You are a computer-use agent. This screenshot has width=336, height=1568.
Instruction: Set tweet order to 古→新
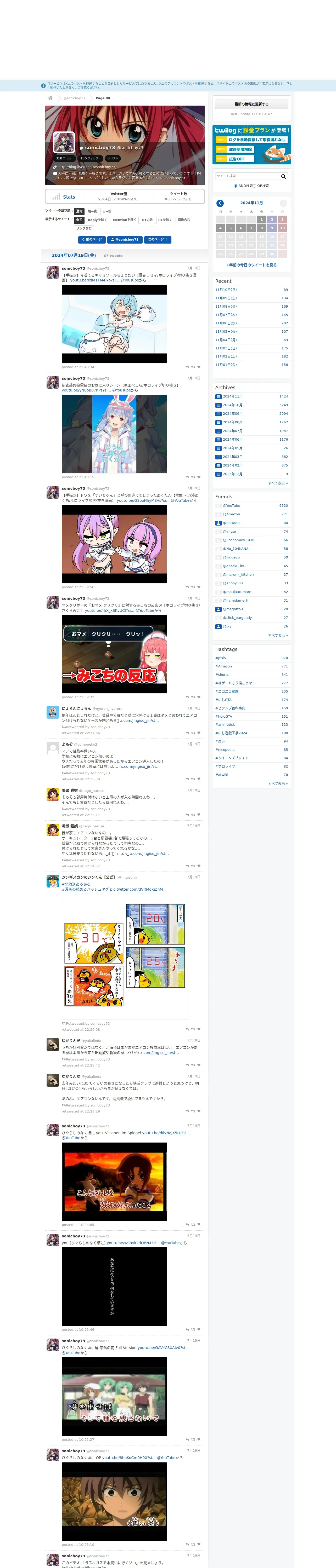(107, 211)
